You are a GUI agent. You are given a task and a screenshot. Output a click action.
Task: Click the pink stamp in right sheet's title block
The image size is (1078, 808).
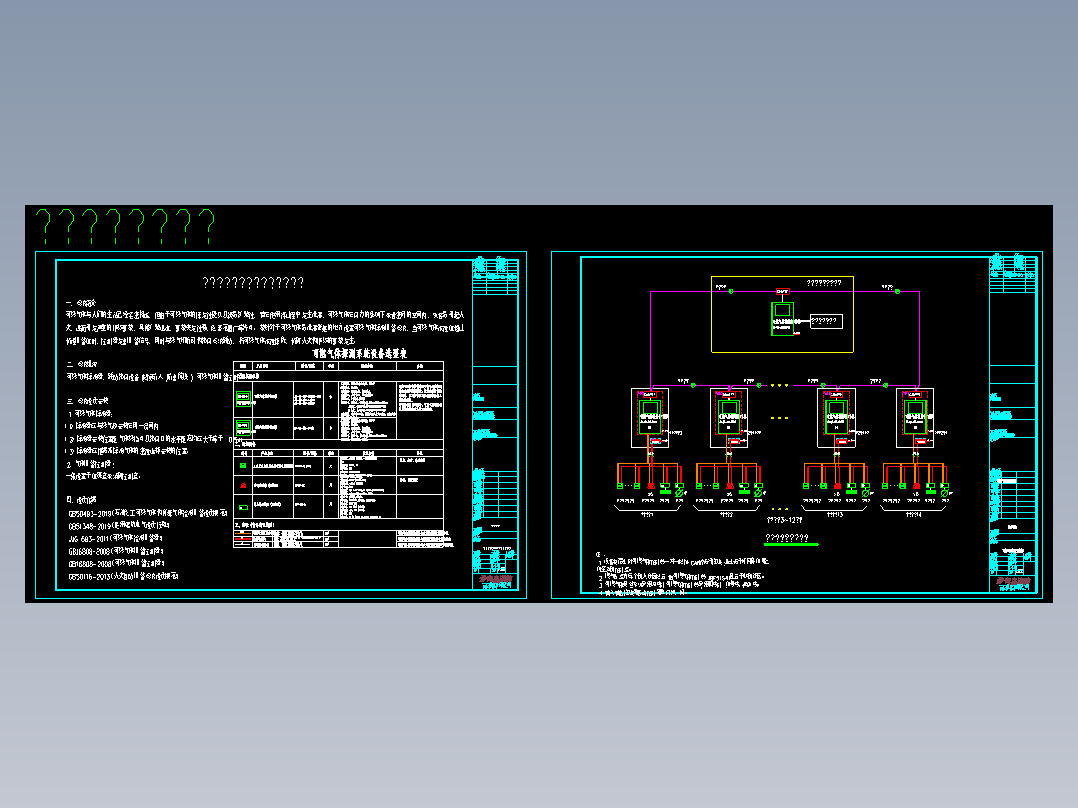[1013, 582]
